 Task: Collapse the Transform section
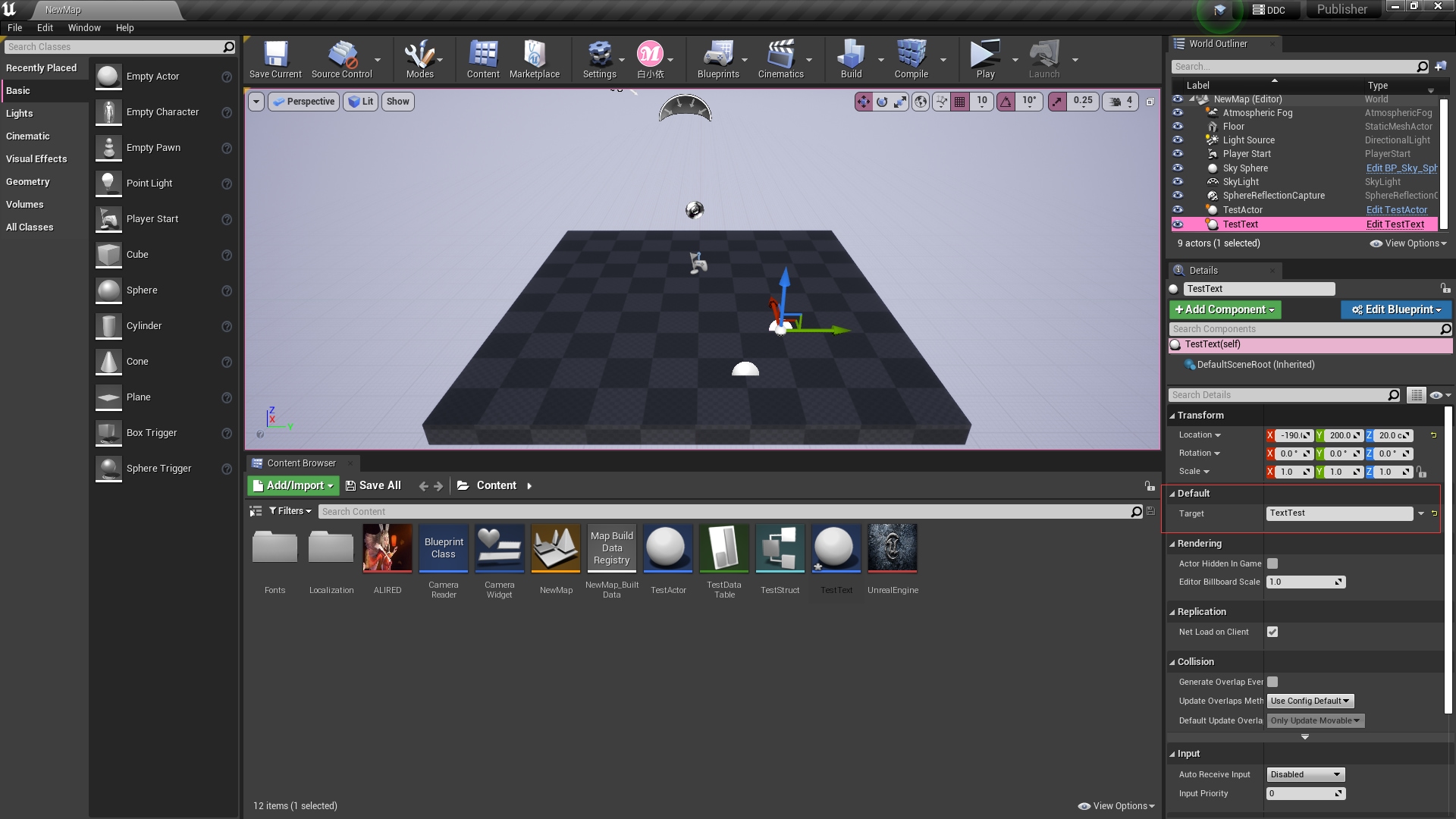[1172, 416]
